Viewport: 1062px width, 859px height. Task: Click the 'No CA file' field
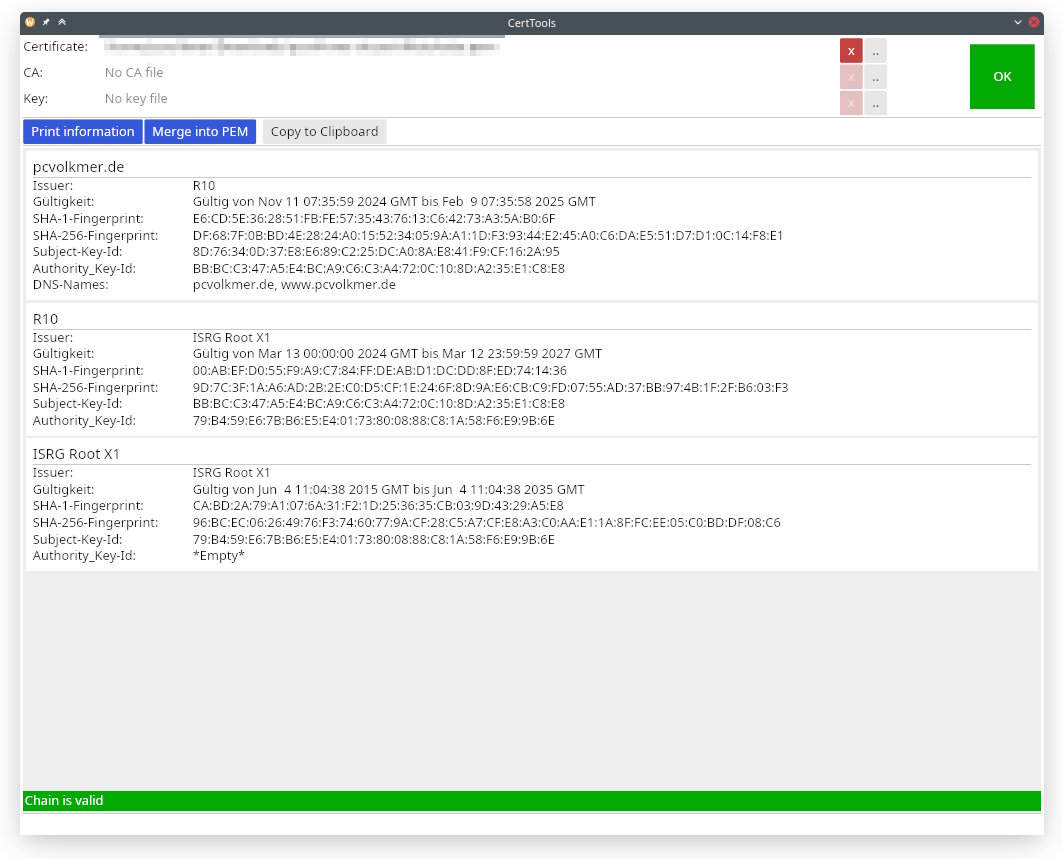(134, 73)
